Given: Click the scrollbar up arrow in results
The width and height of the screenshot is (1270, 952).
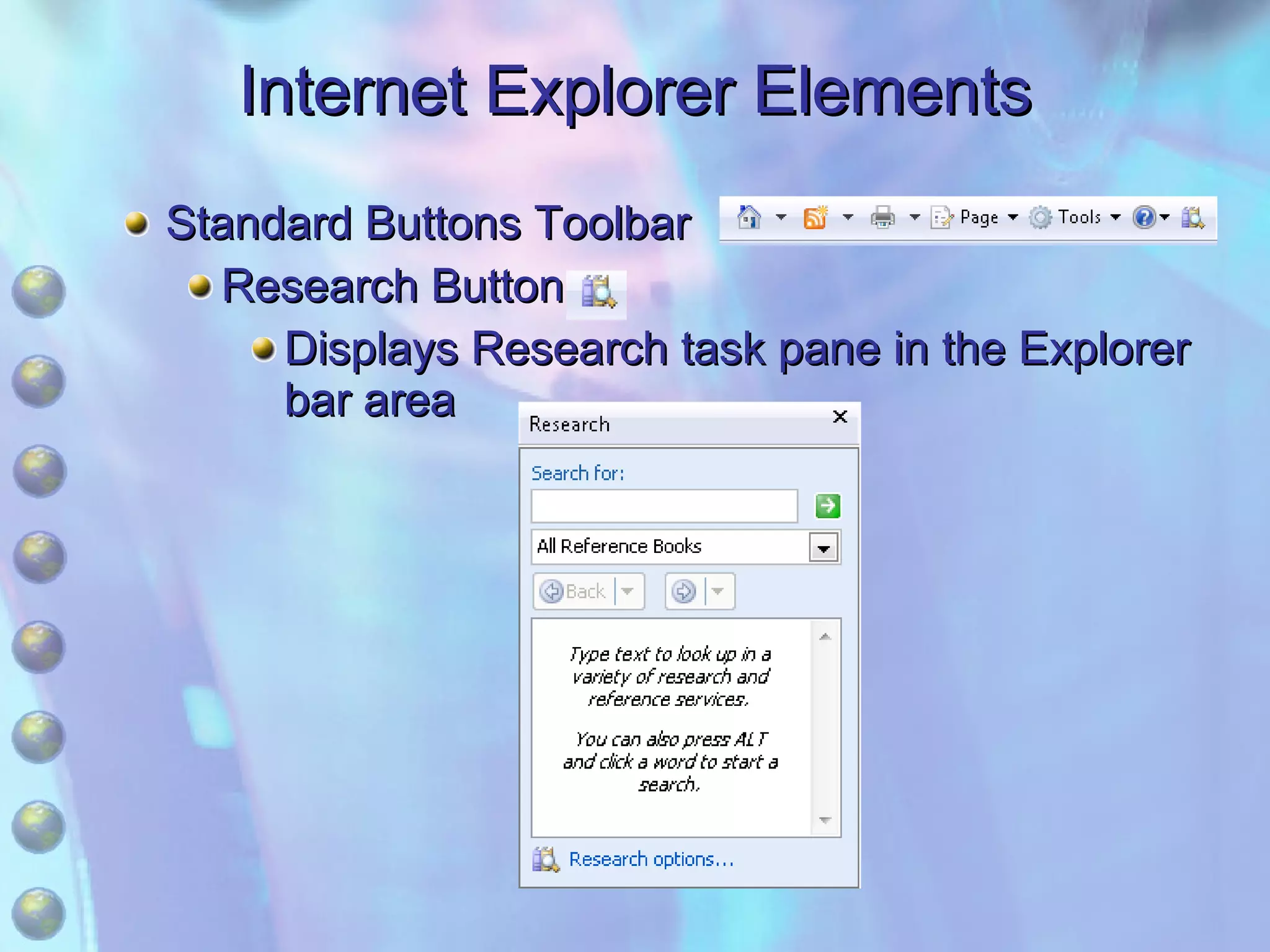Looking at the screenshot, I should point(825,637).
